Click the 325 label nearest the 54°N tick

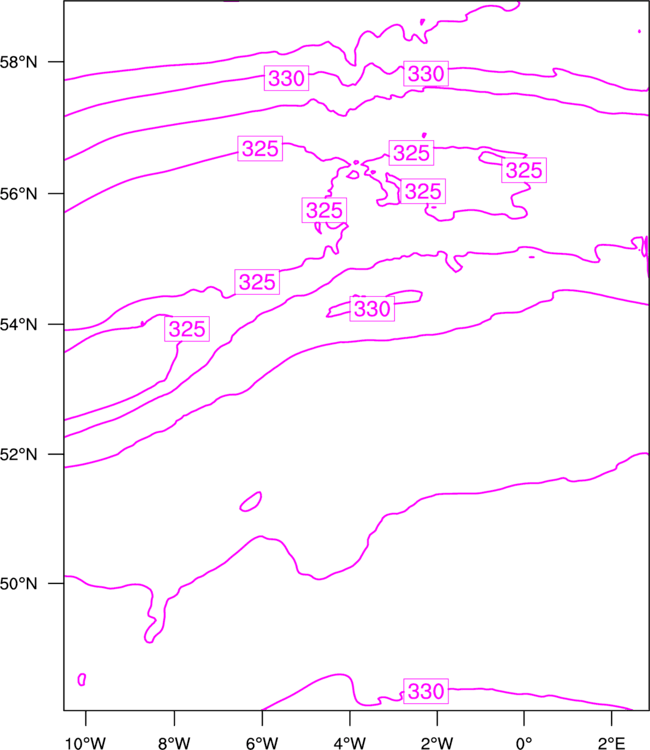(x=187, y=329)
